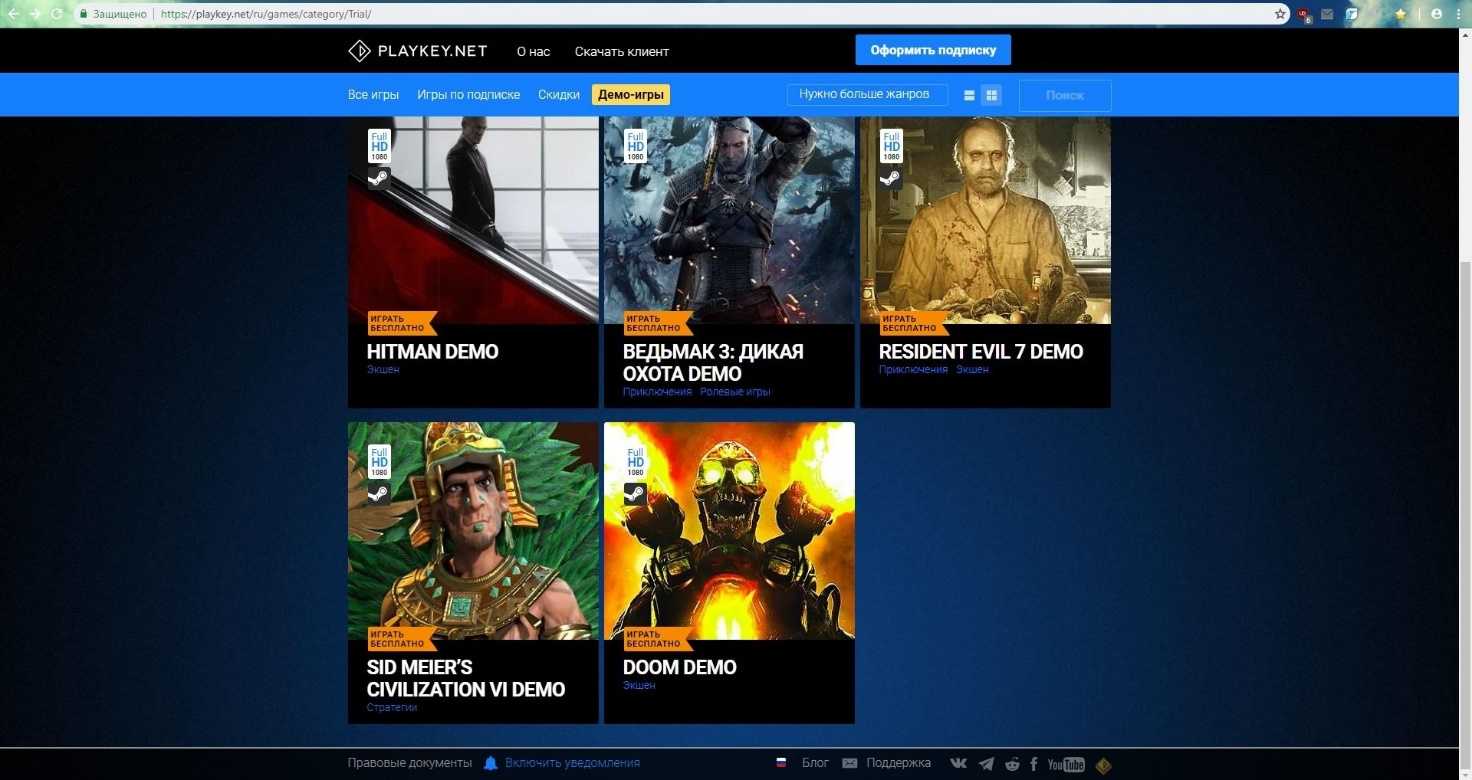Viewport: 1472px width, 780px height.
Task: Open the 'Скачать клиент' link
Action: pos(621,51)
